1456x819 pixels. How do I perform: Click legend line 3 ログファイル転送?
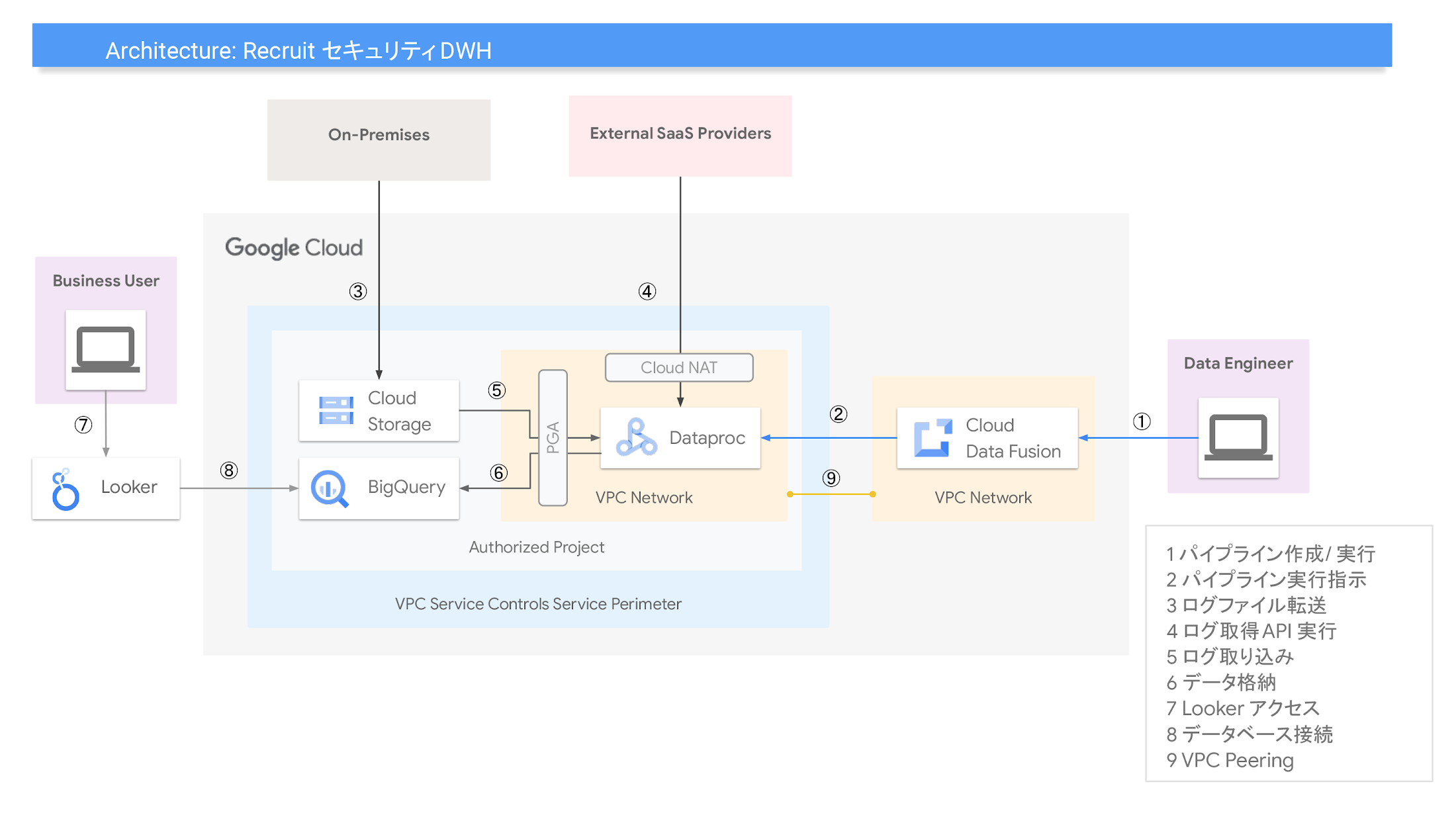(x=1246, y=605)
